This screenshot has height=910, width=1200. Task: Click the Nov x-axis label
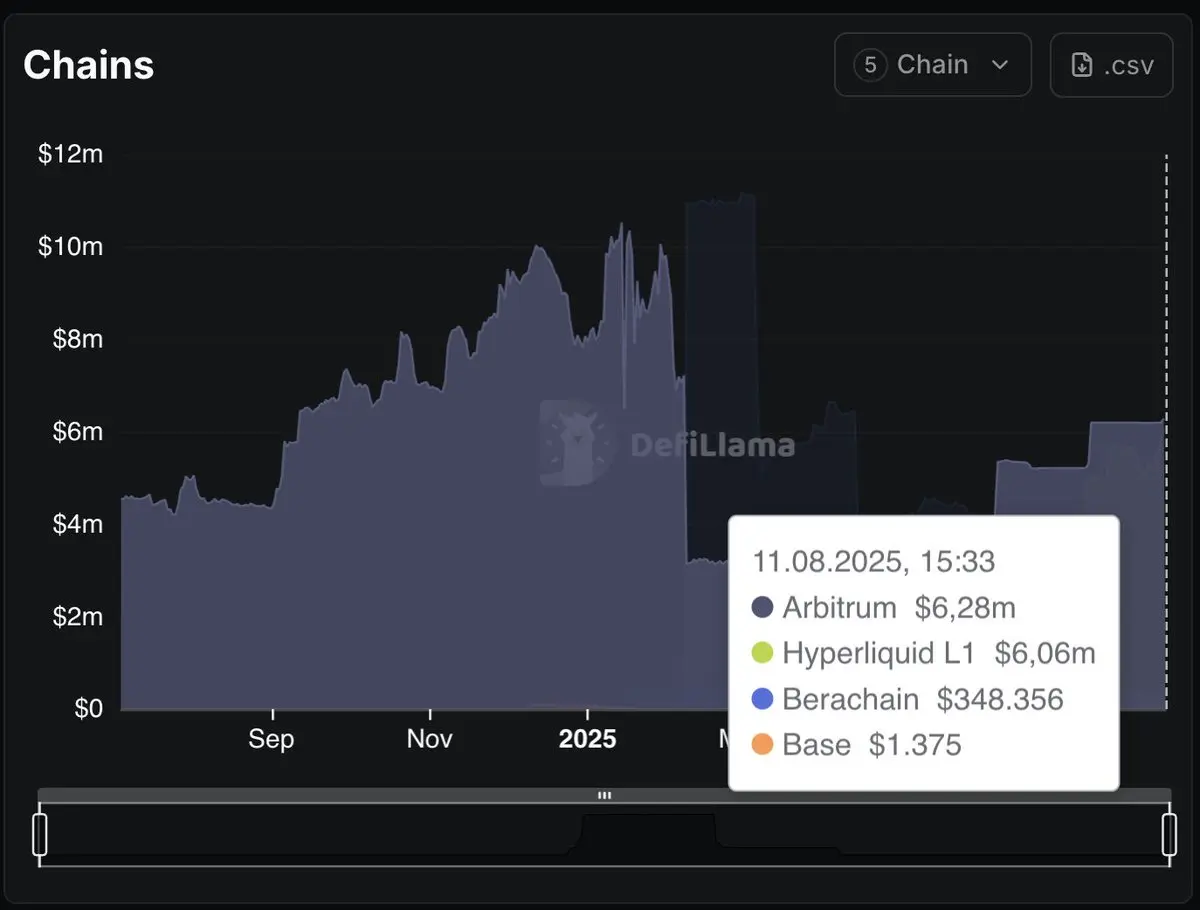429,739
